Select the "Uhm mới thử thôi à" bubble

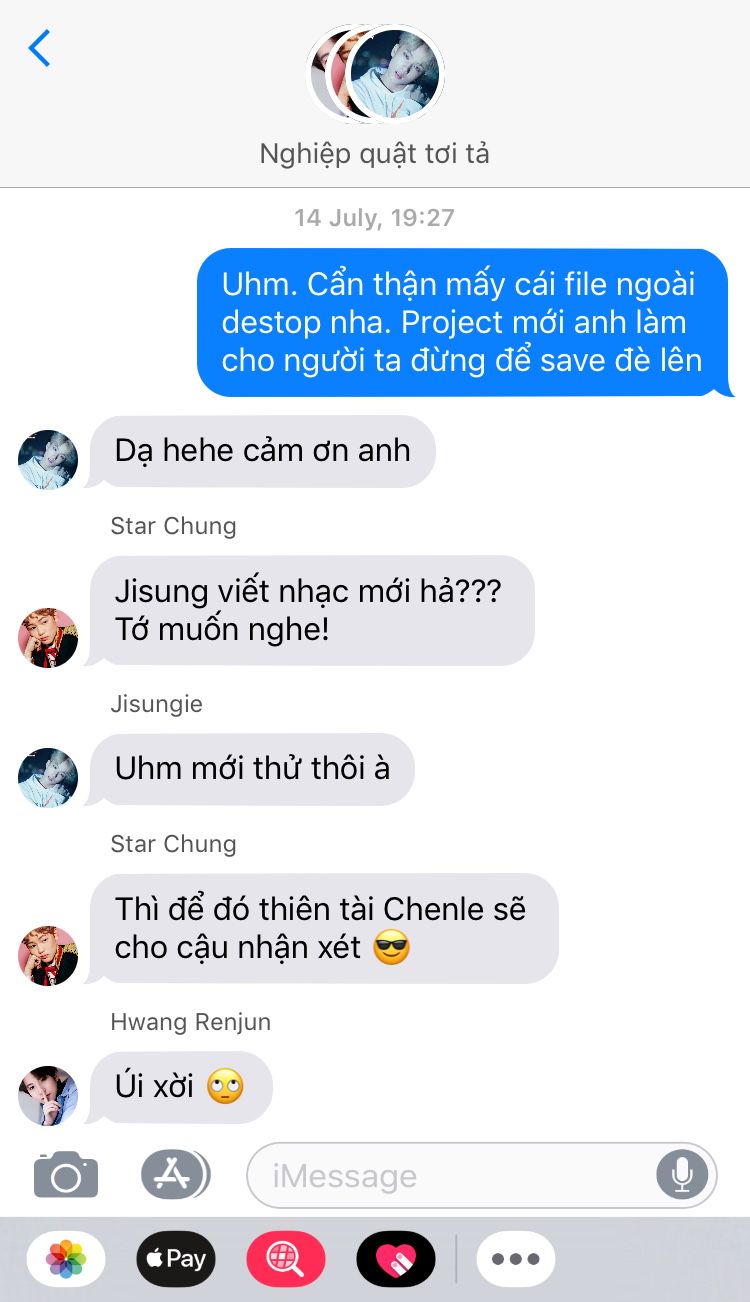(x=252, y=769)
